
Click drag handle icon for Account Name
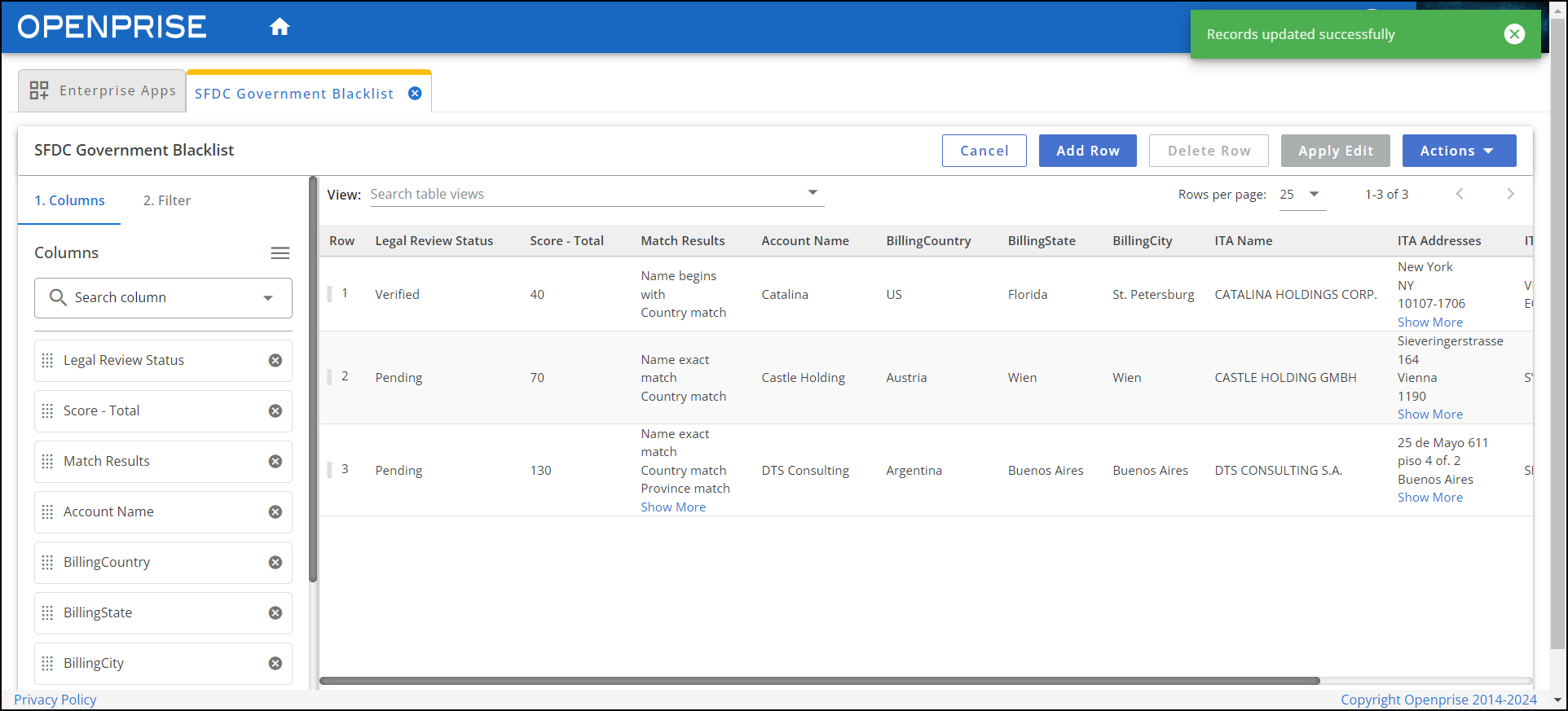(47, 512)
